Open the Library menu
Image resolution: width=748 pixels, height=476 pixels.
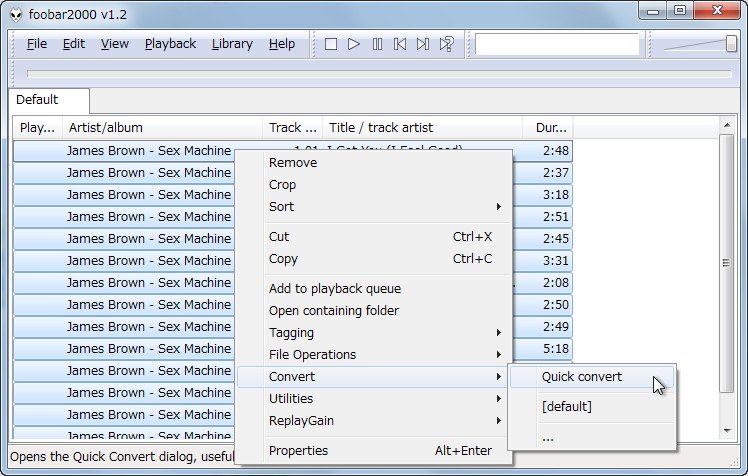pos(232,44)
